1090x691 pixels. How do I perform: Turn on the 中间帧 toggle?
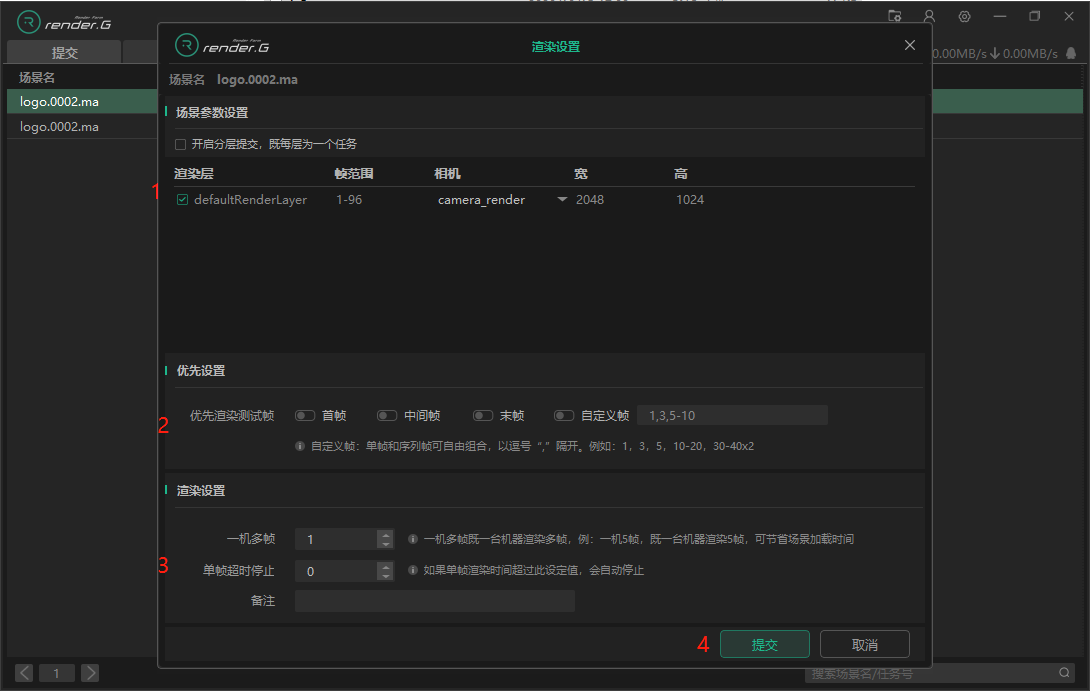point(386,416)
